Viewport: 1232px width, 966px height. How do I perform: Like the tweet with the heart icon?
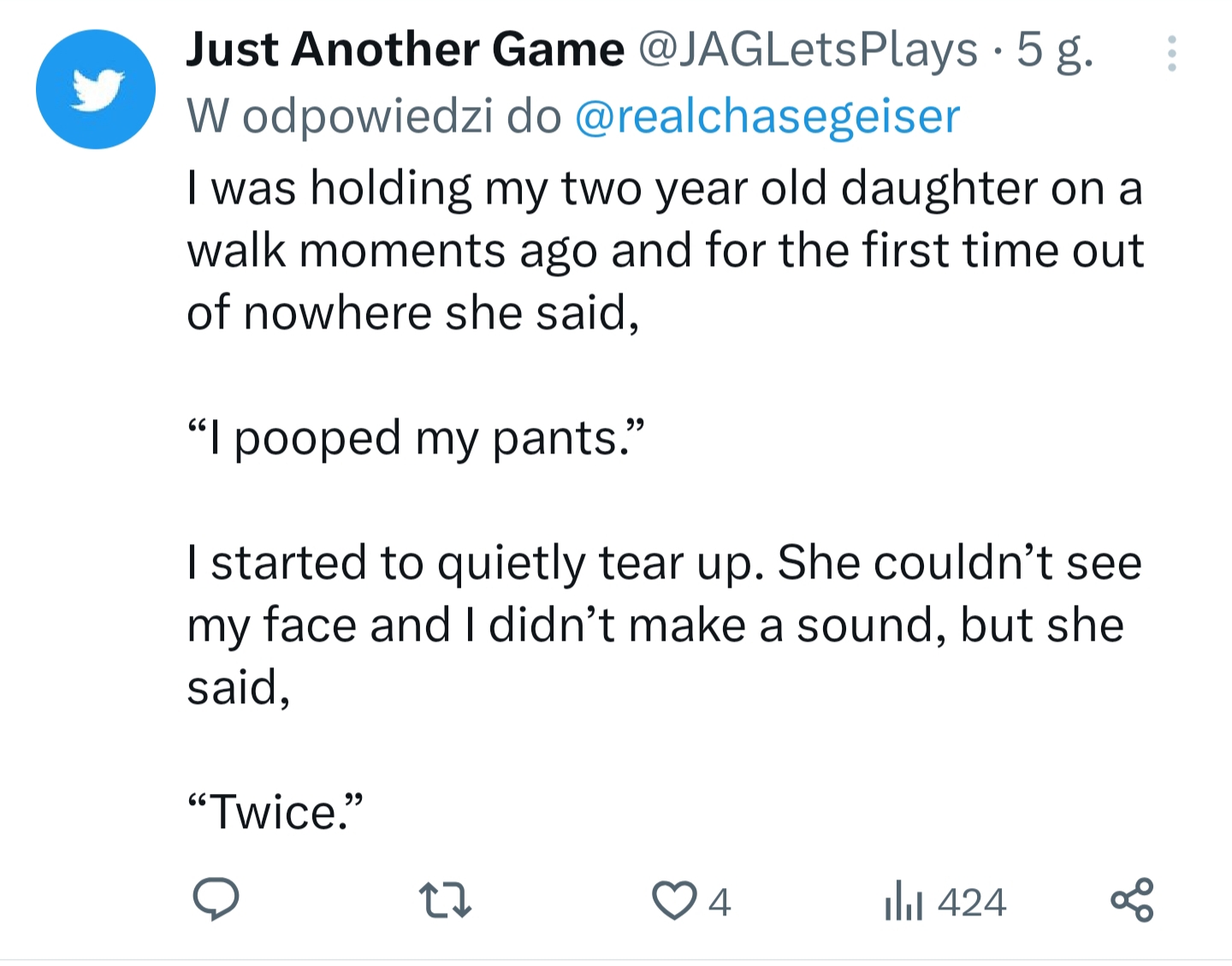(674, 901)
